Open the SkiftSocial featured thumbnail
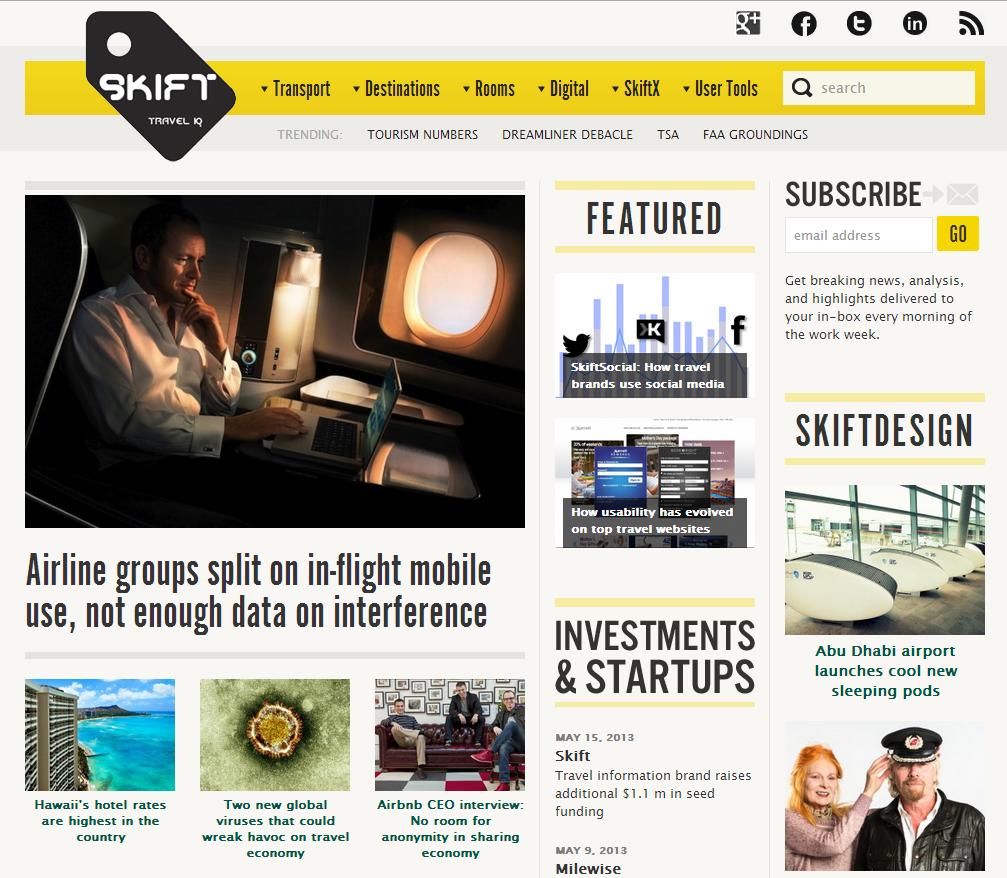Viewport: 1007px width, 878px height. click(x=654, y=335)
